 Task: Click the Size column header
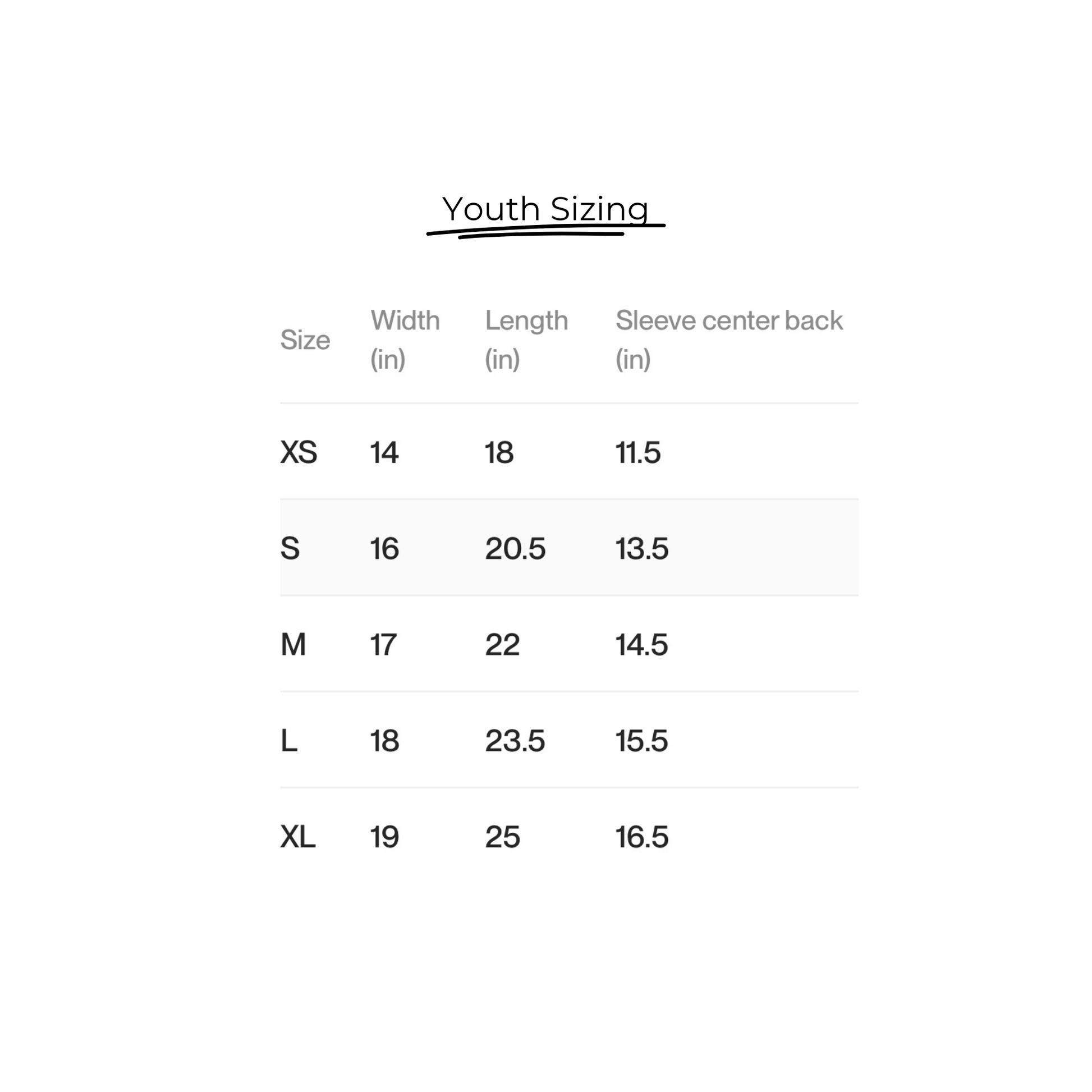pyautogui.click(x=305, y=339)
